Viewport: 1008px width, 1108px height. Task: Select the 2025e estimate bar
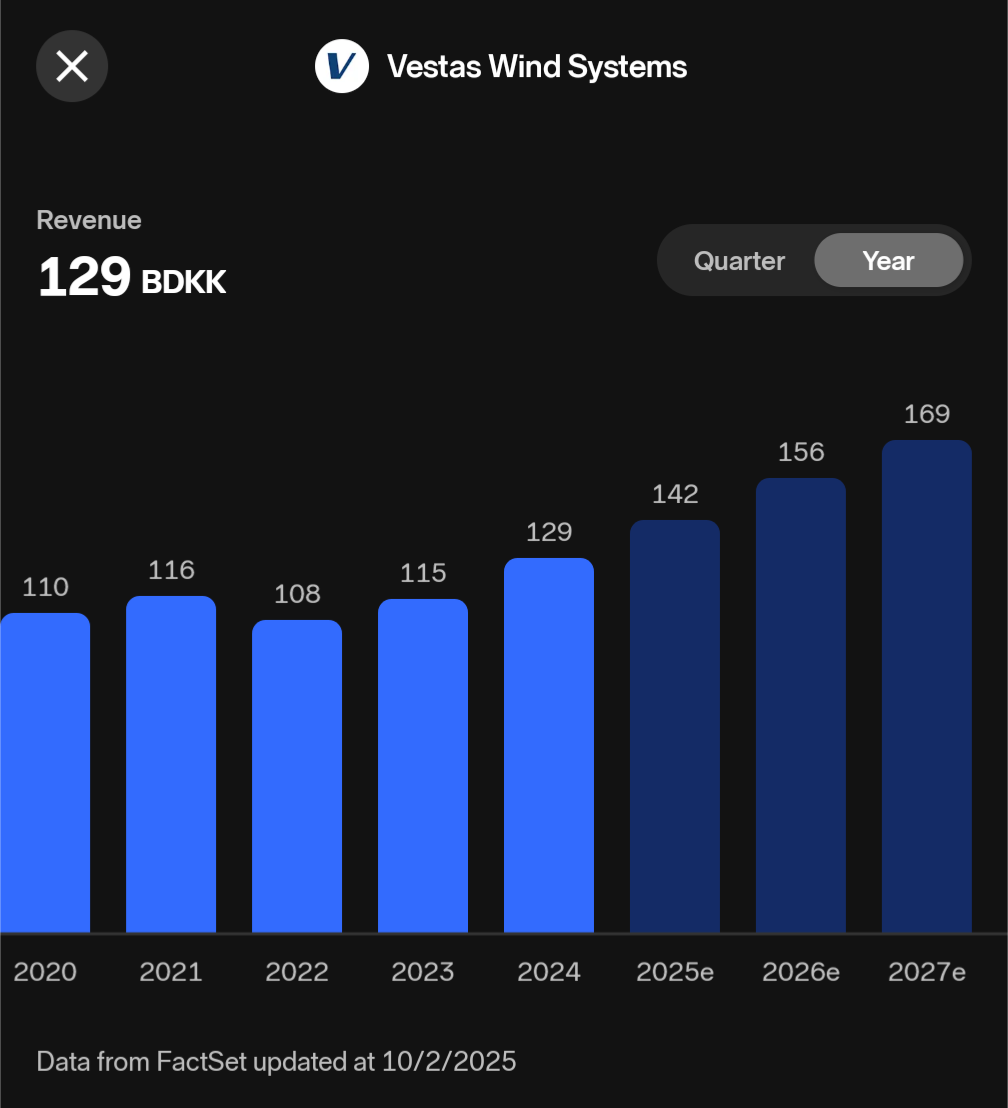(x=675, y=726)
